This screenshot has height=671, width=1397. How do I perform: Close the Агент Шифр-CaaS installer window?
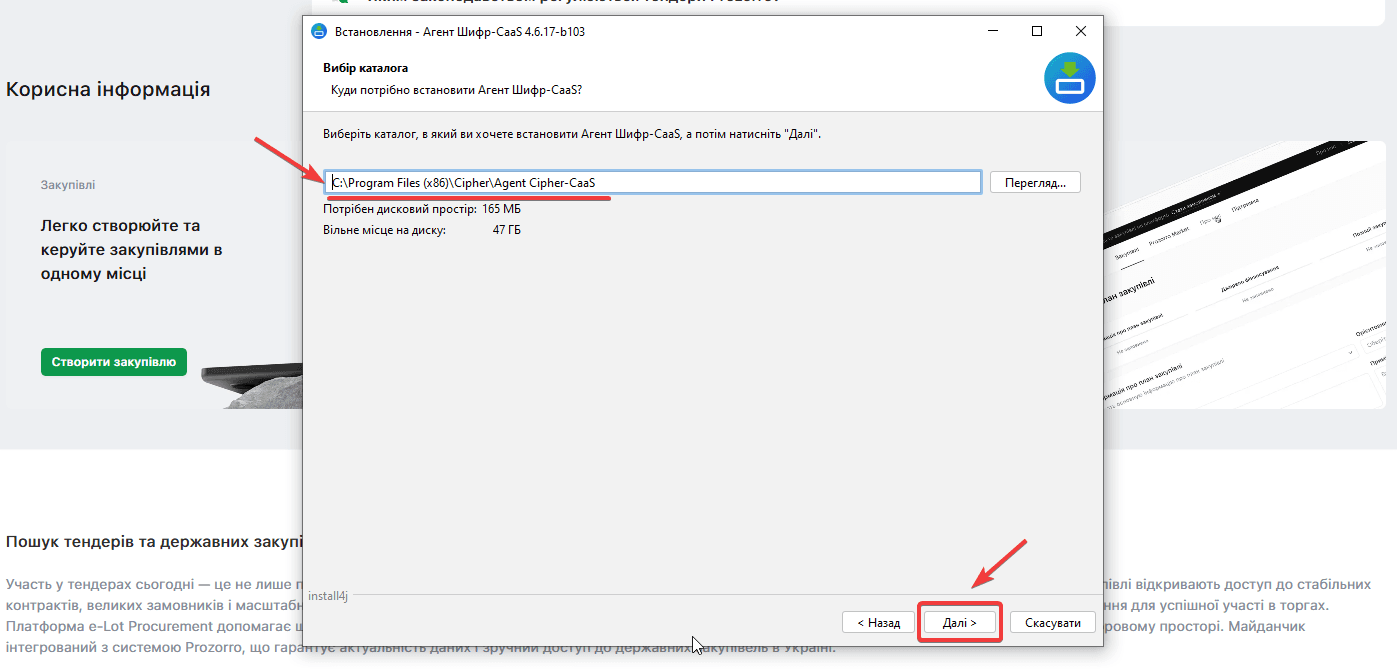tap(1080, 31)
